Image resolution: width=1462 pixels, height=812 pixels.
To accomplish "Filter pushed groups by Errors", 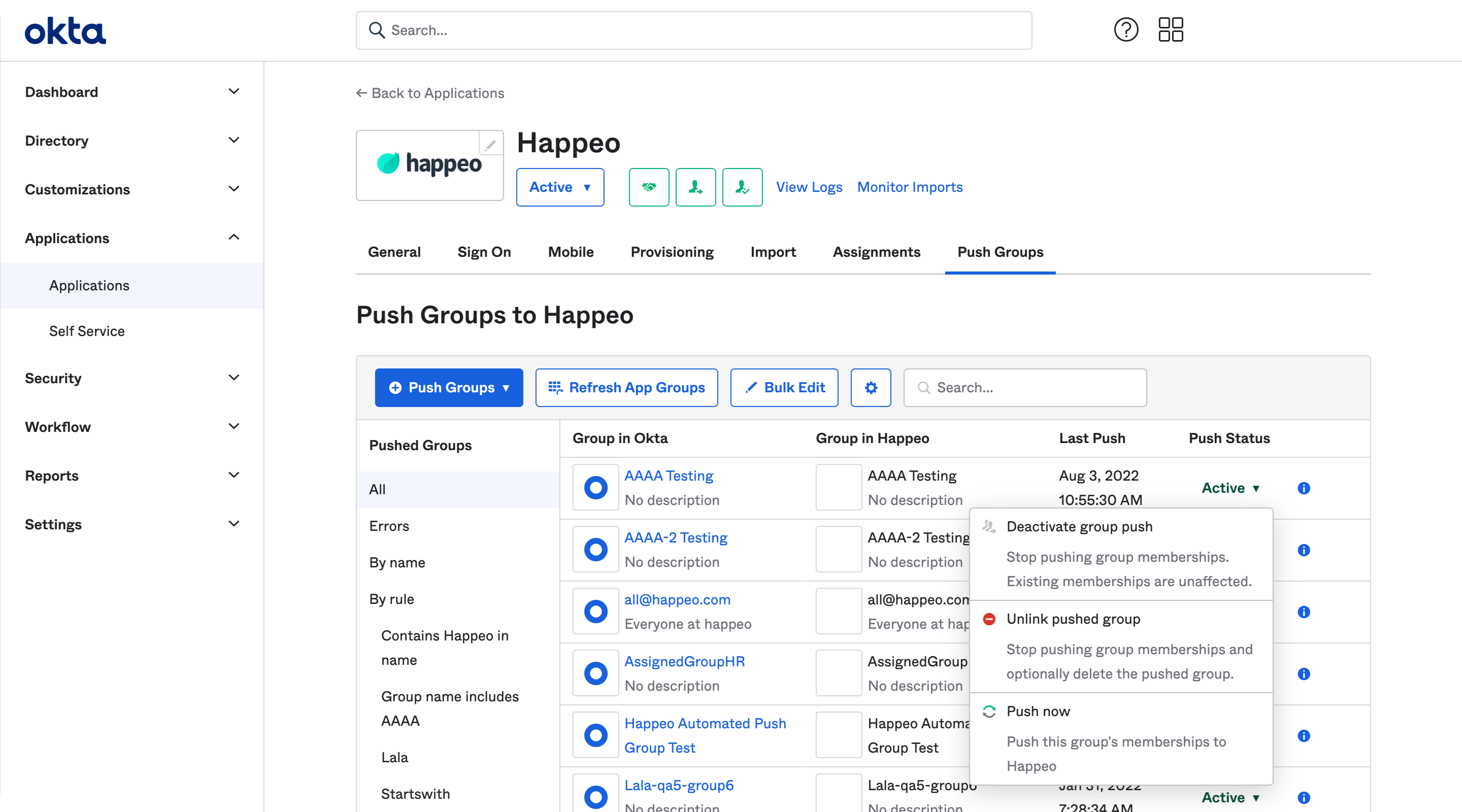I will (457, 526).
